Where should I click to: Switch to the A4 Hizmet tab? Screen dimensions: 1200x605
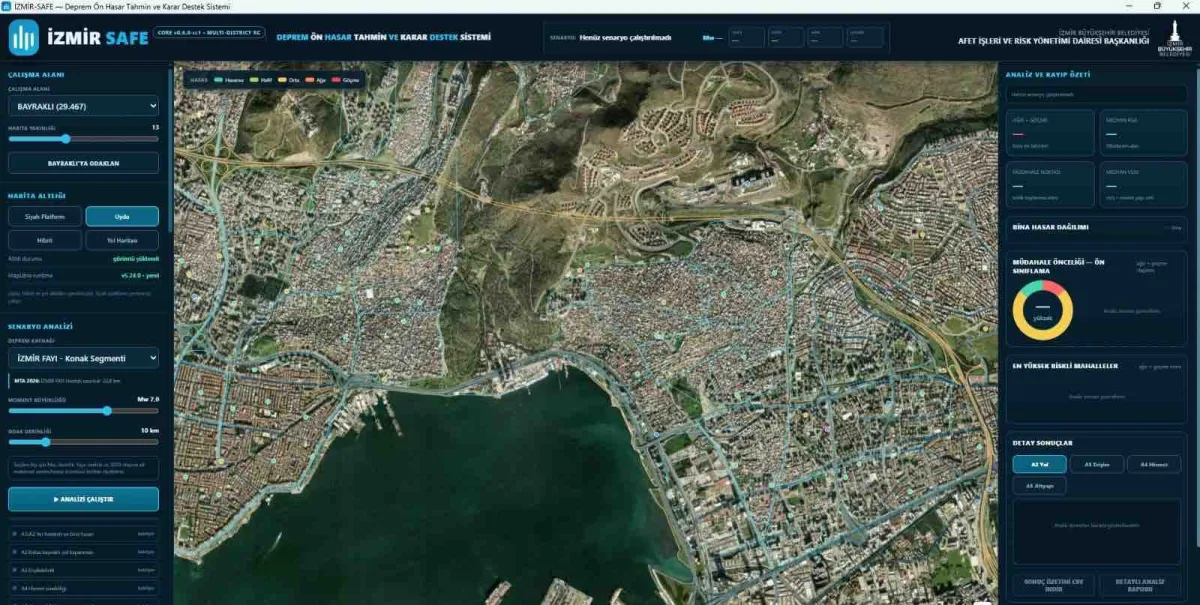tap(1154, 464)
